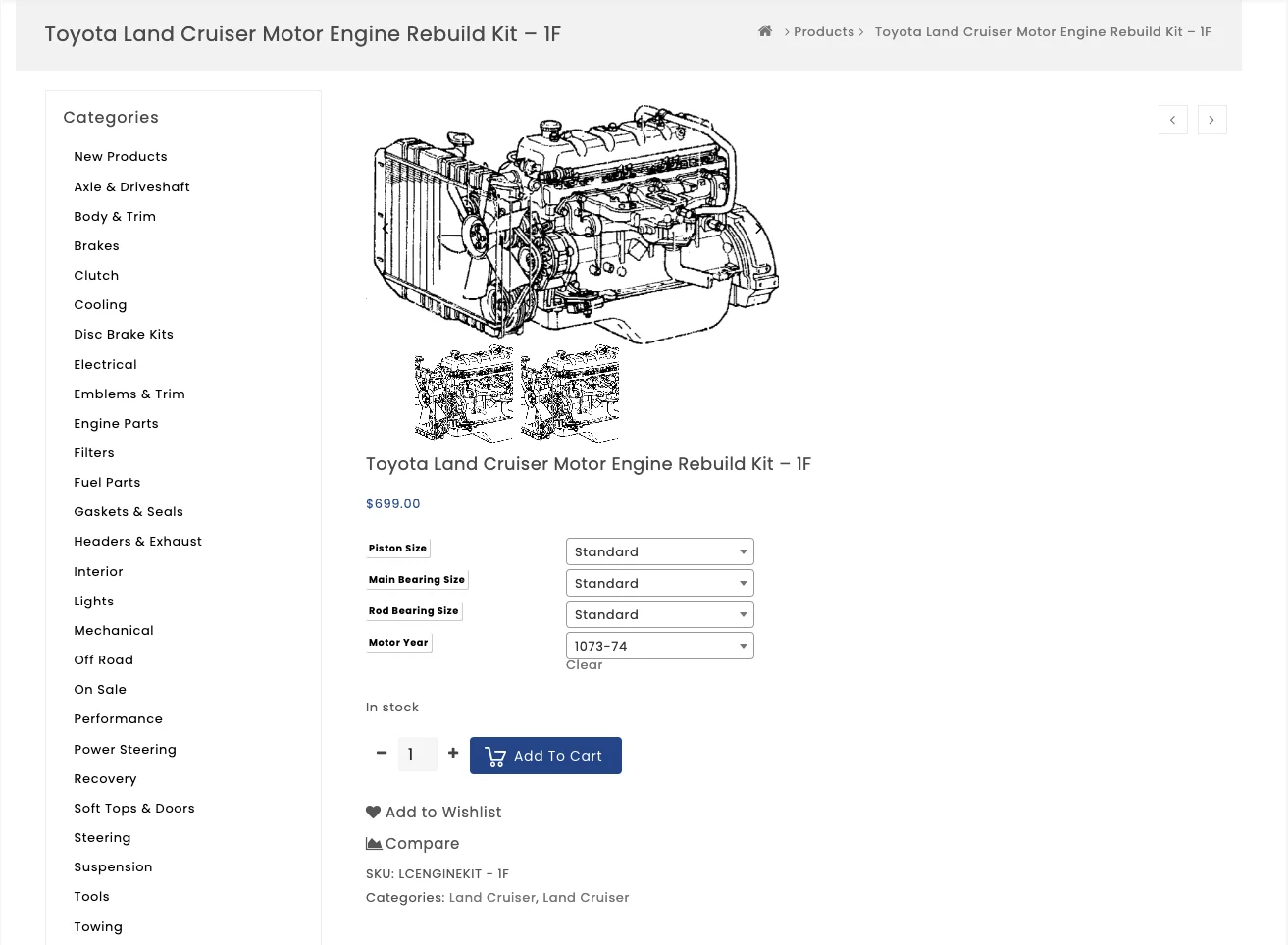Select the second engine thumbnail
The height and width of the screenshot is (945, 1288).
point(570,394)
